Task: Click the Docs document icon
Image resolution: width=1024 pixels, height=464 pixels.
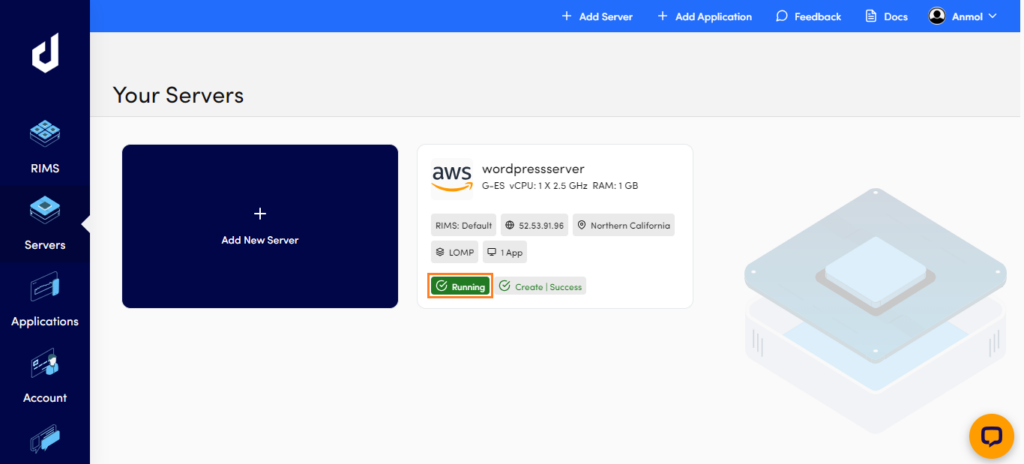Action: point(871,16)
